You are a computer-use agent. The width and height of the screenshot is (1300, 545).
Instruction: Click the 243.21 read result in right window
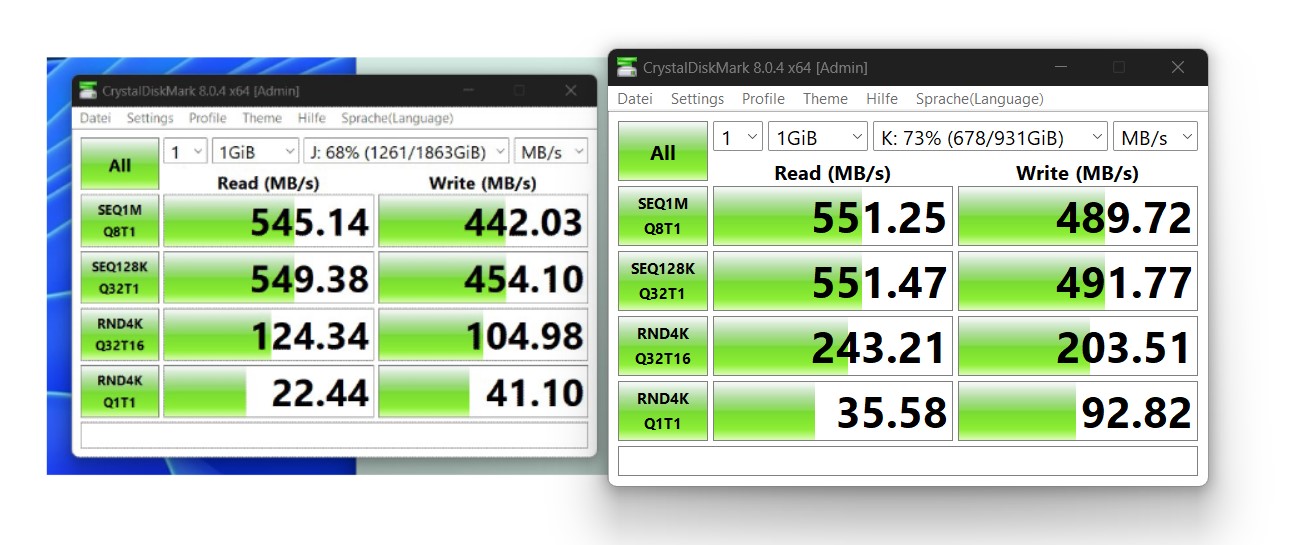(833, 346)
